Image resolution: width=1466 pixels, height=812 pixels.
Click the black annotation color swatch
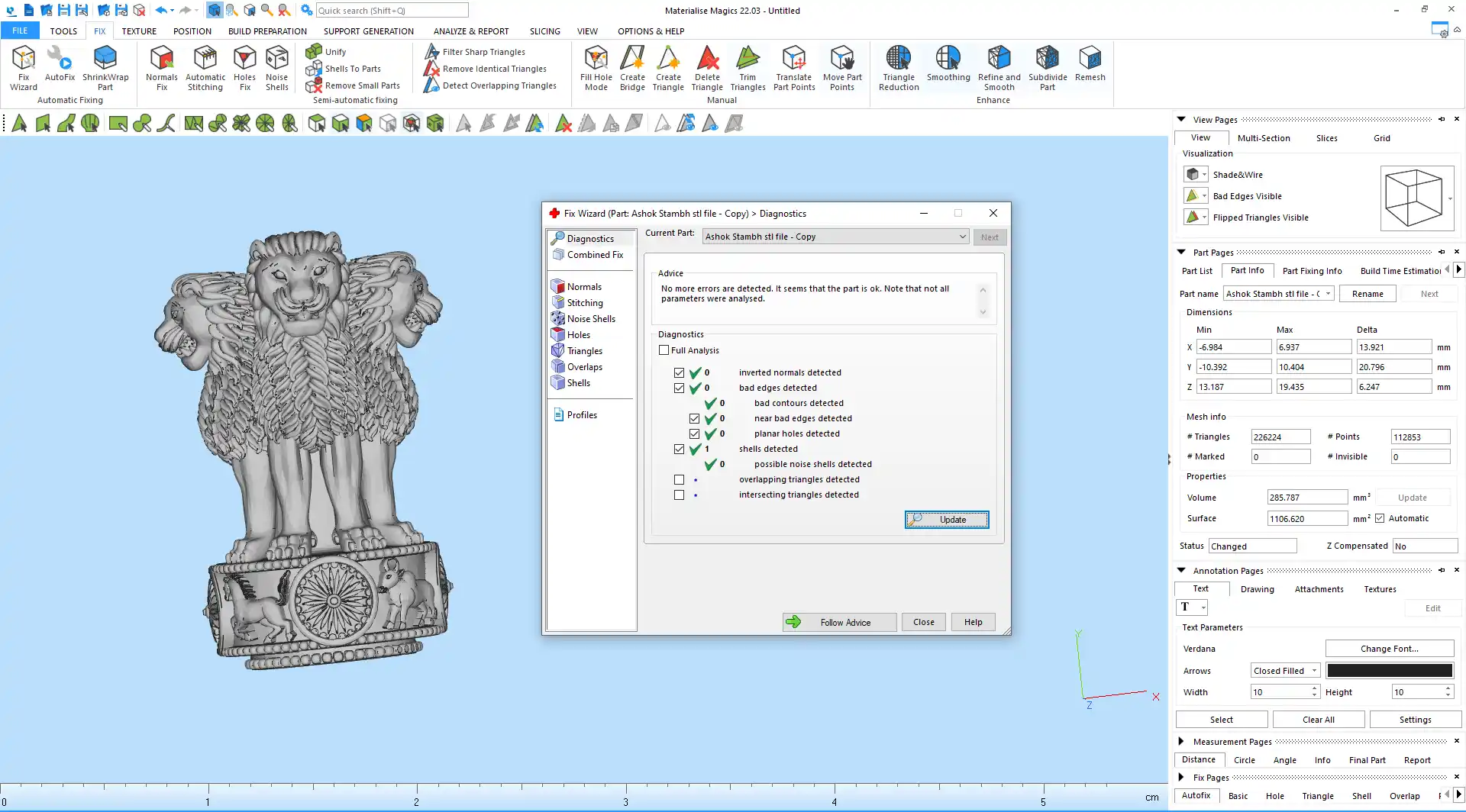(1389, 671)
